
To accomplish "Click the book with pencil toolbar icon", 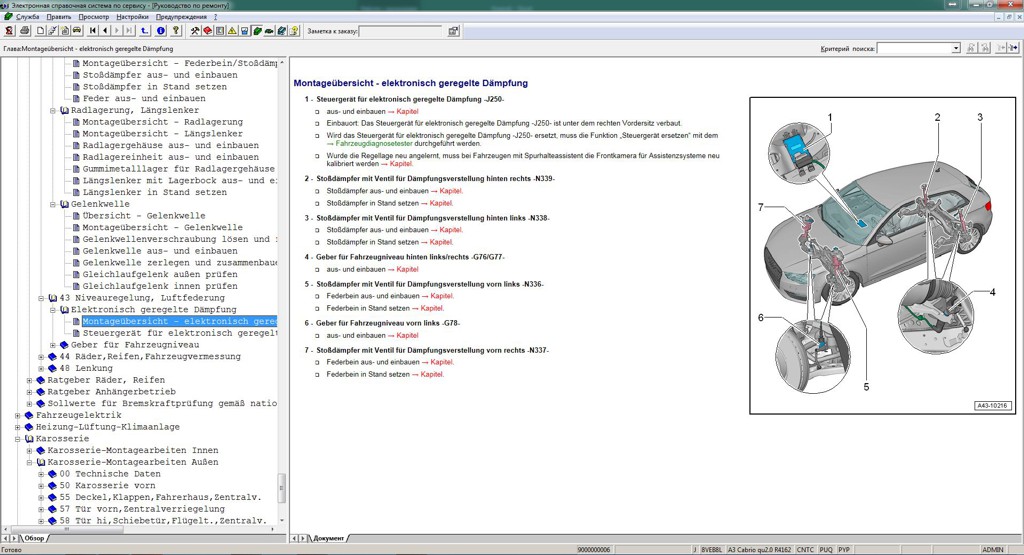I will point(281,31).
